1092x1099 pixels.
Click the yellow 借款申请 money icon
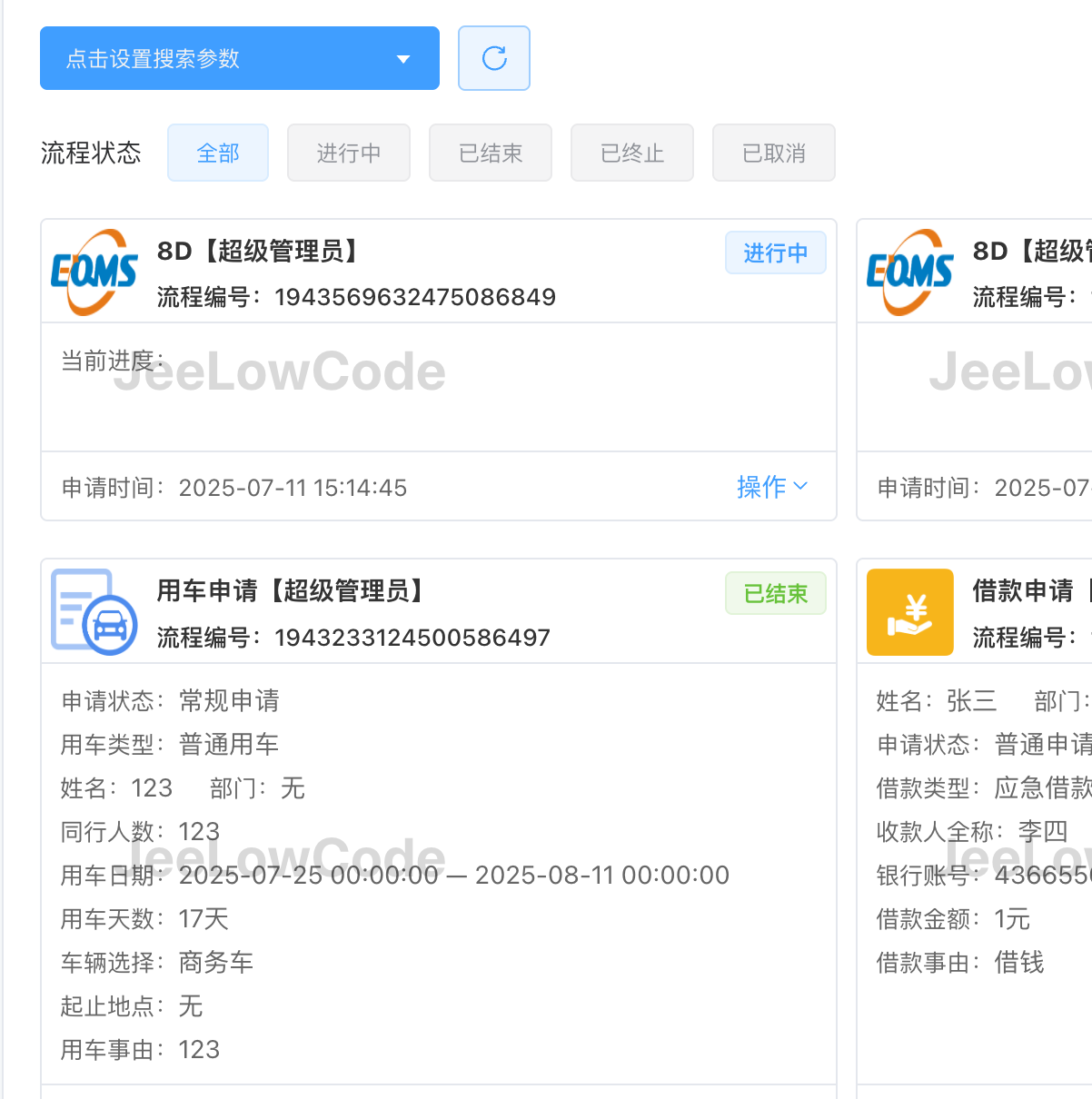pos(910,612)
